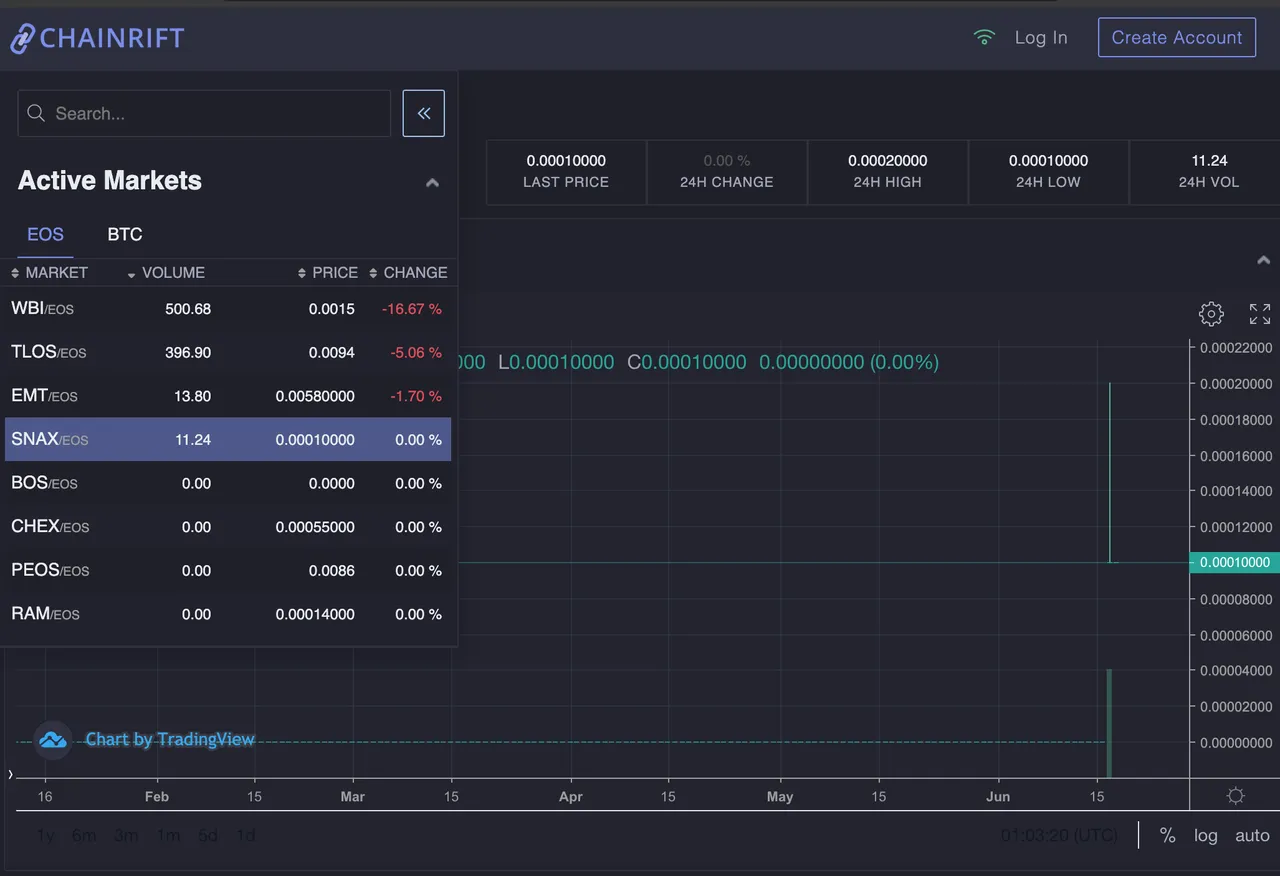The image size is (1280, 876).
Task: Expand the chart to fullscreen
Action: click(1259, 313)
